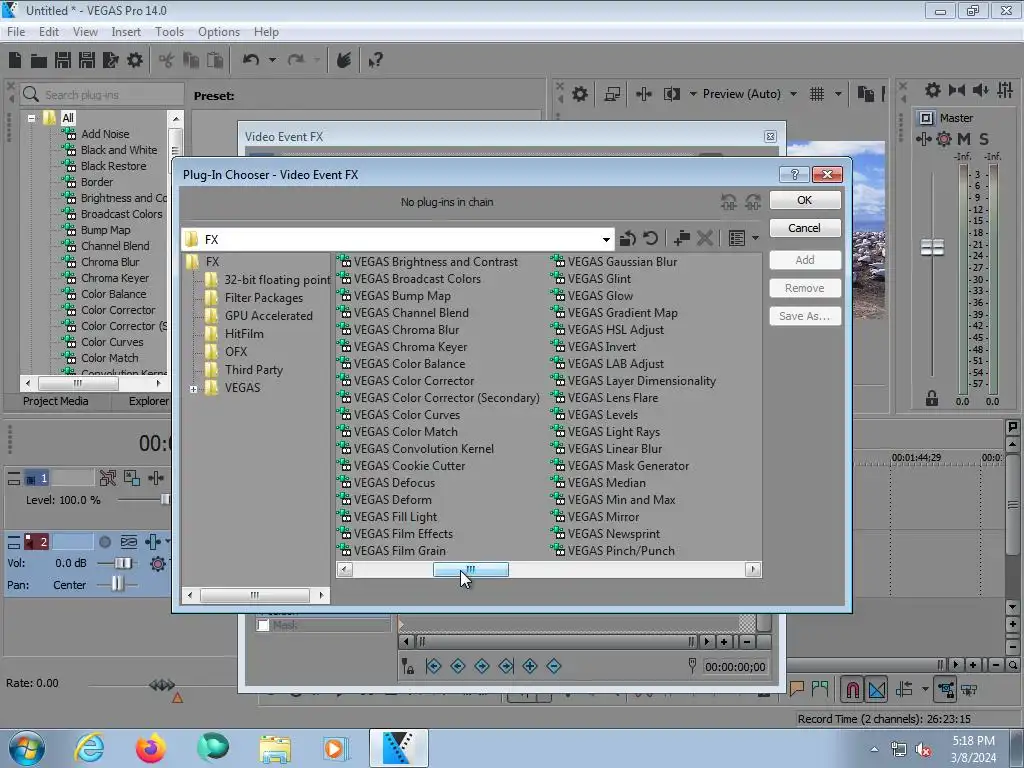Click the Cut scissors icon
The height and width of the screenshot is (768, 1024).
click(167, 61)
